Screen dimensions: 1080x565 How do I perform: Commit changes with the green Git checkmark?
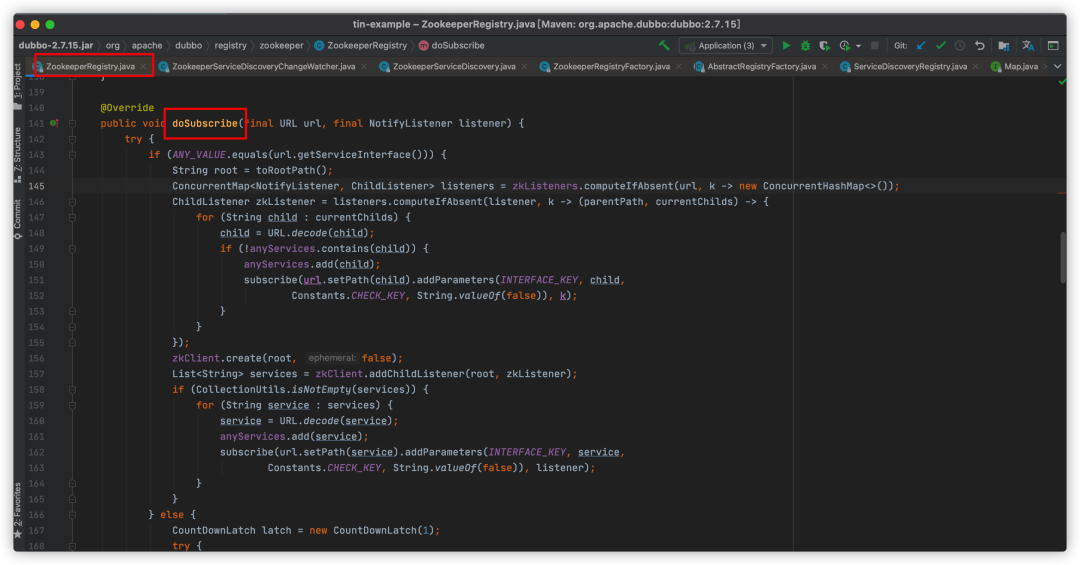(941, 45)
